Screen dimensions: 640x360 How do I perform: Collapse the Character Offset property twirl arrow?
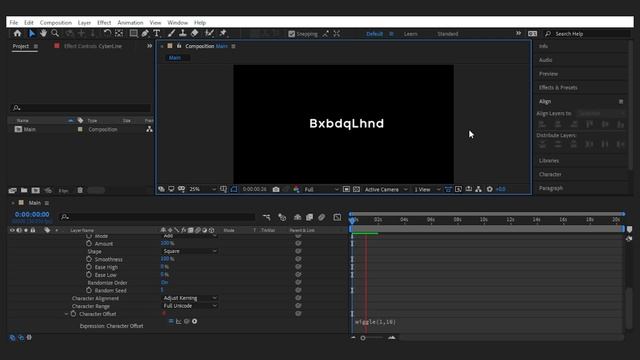(66, 314)
